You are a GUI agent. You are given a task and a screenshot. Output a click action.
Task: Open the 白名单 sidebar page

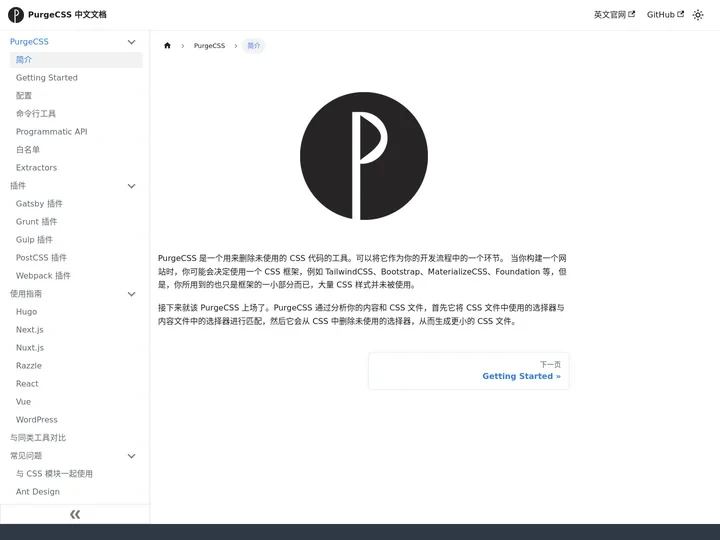coord(76,150)
